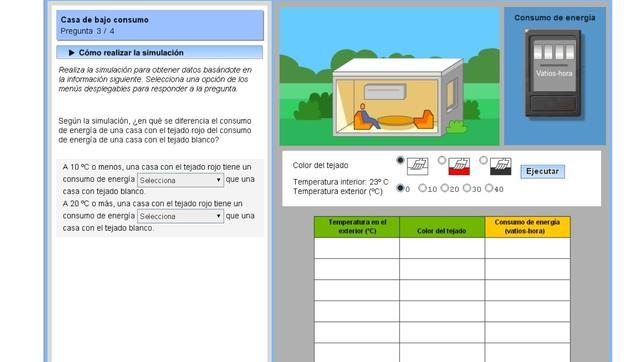Open the dropdown for 10 °C or less
The image size is (644, 362).
pyautogui.click(x=180, y=180)
